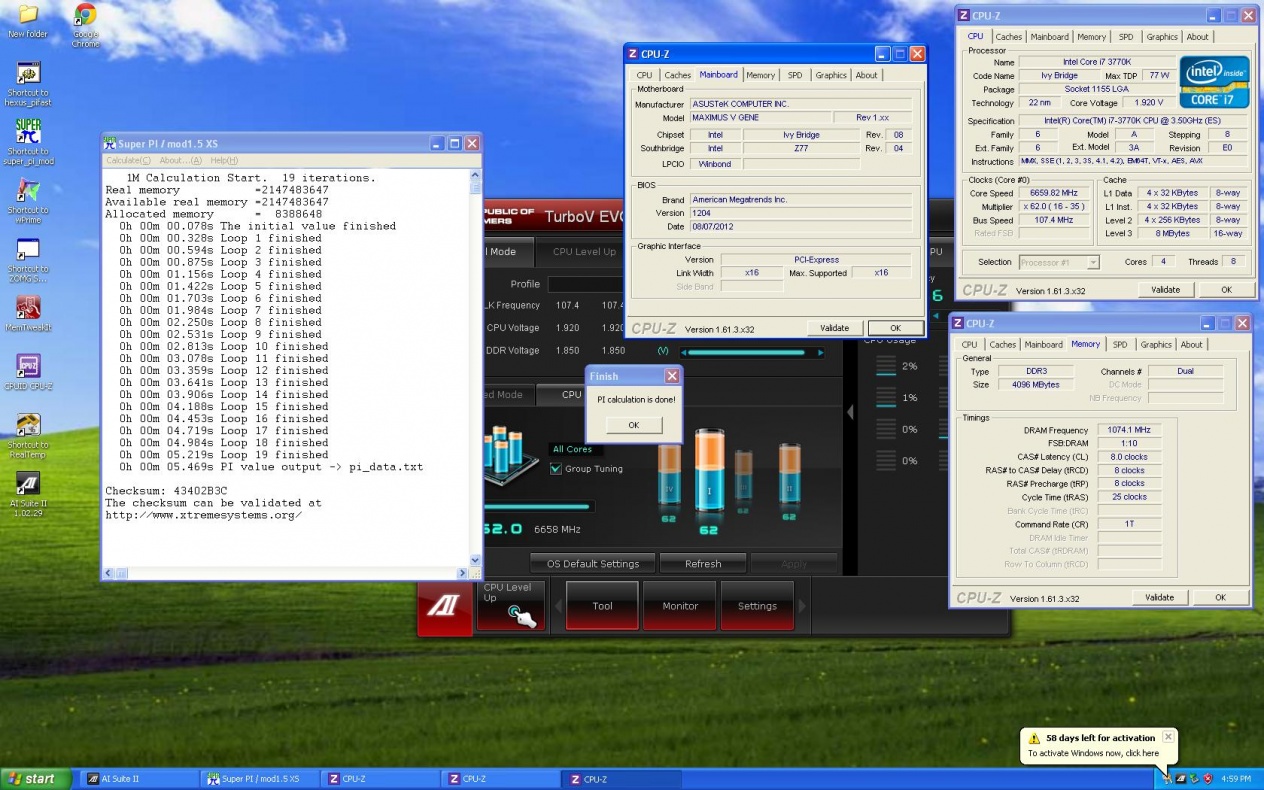Screen dimensions: 1264x790
Task: Launch the CPUID CPU-Z desktop icon
Action: [28, 367]
